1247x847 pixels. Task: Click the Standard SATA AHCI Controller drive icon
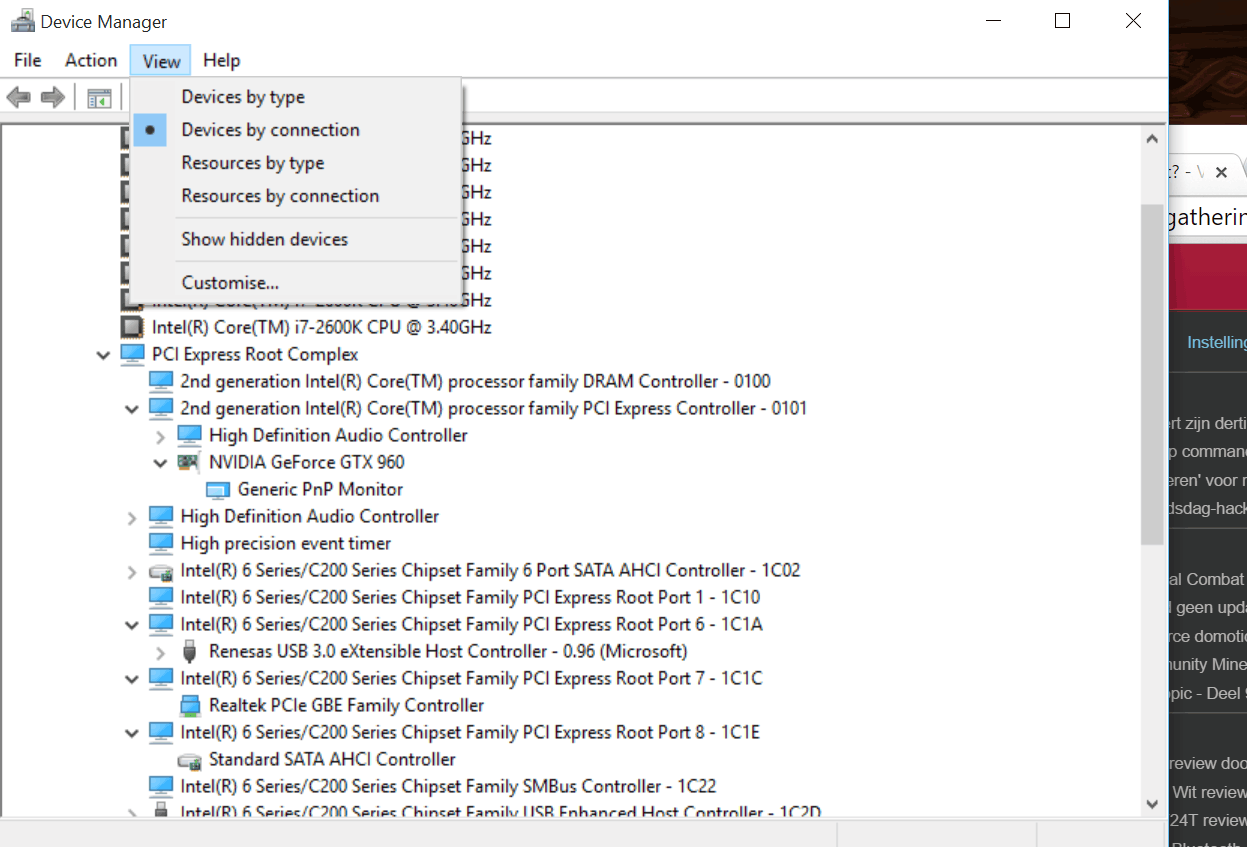(189, 759)
